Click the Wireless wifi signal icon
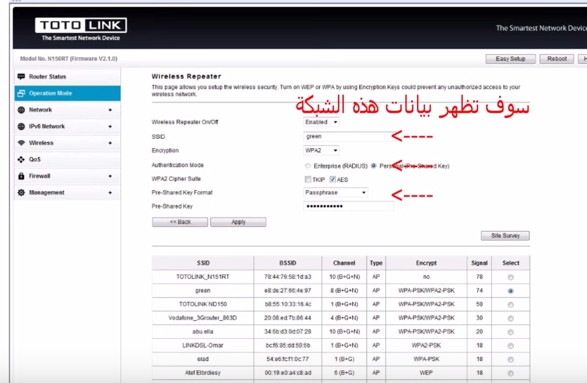The image size is (587, 383). [x=21, y=143]
